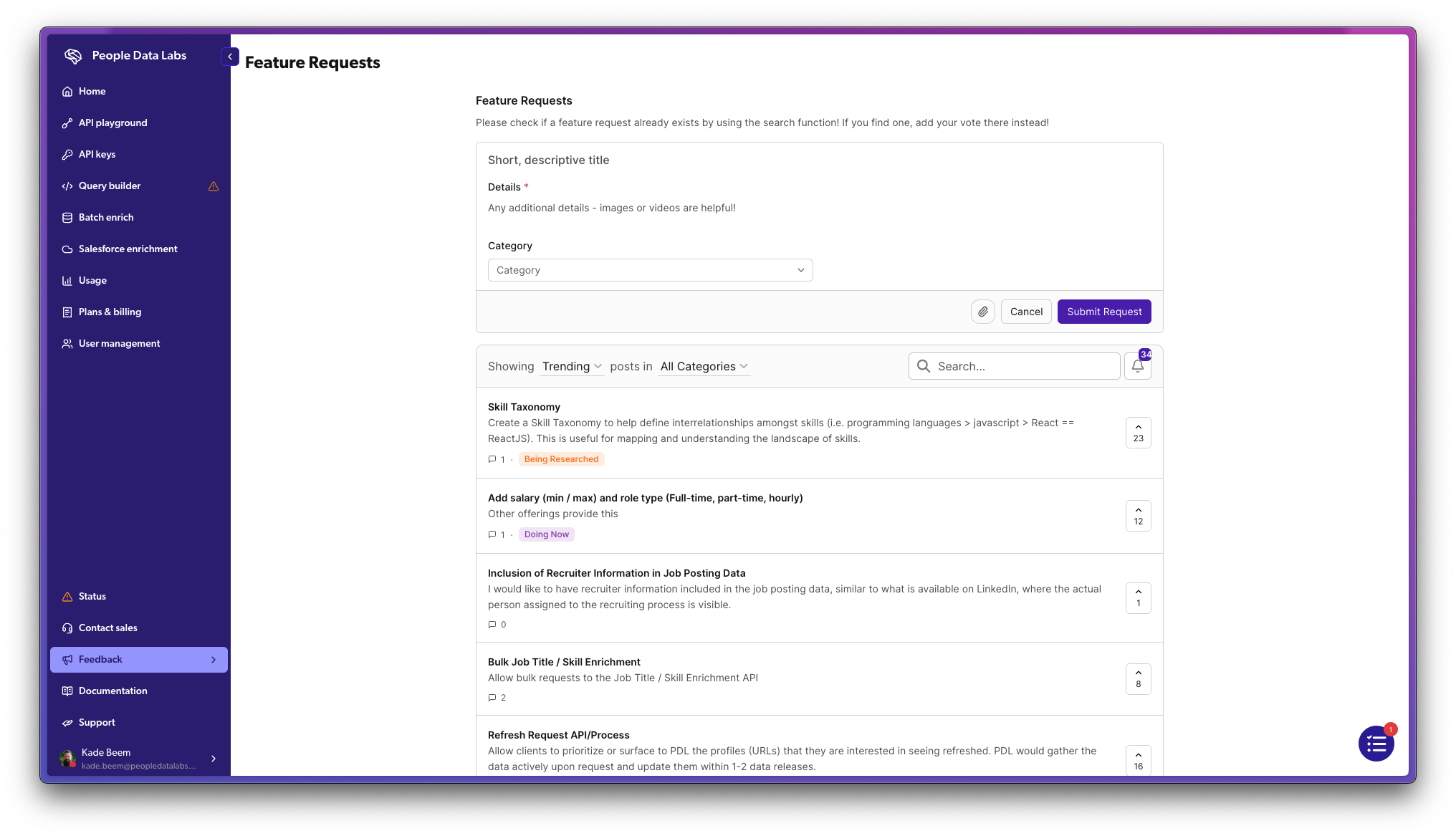Open the All Categories filter
The width and height of the screenshot is (1456, 836).
703,366
